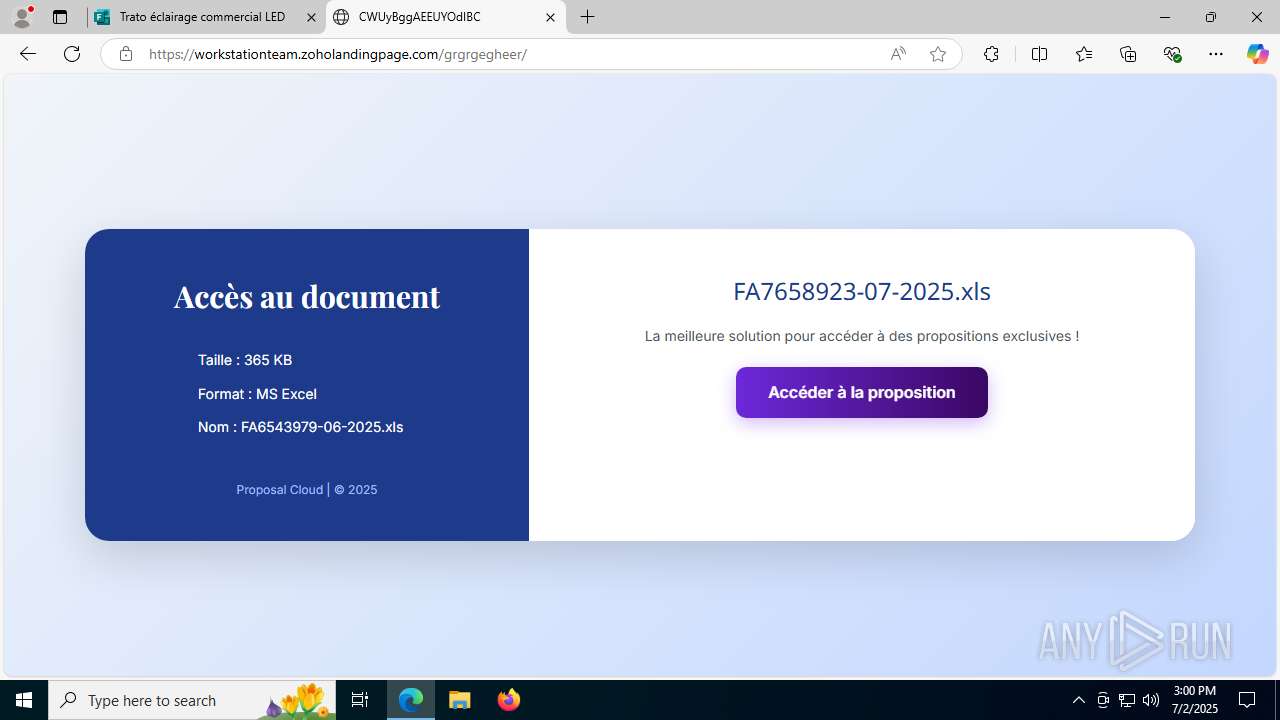Click the address bar URL

337,54
